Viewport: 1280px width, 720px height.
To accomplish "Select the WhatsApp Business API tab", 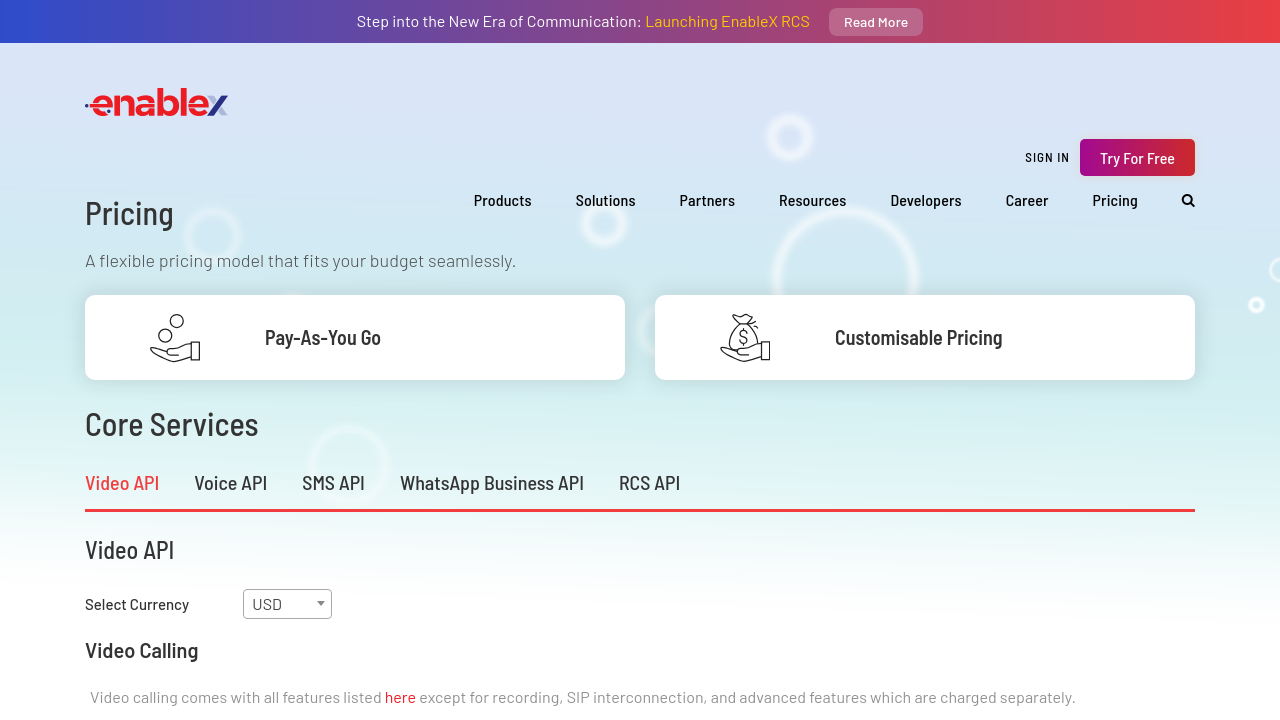I will [491, 483].
